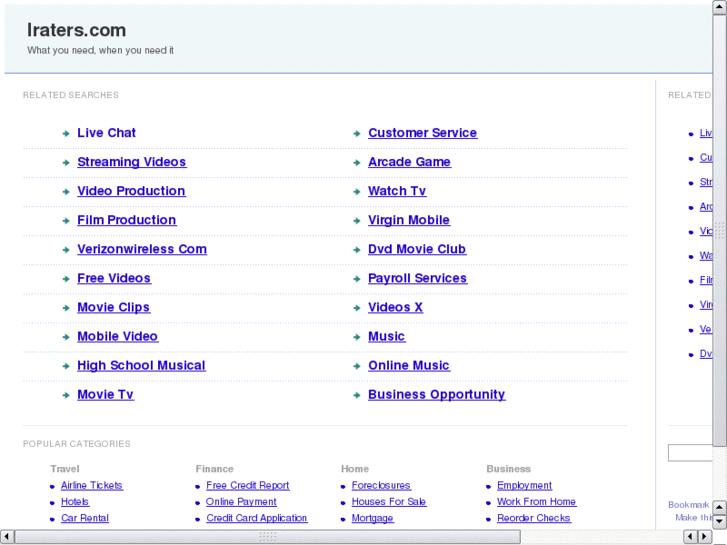Open the Houses For Sale link
This screenshot has height=545, width=727.
[x=389, y=502]
